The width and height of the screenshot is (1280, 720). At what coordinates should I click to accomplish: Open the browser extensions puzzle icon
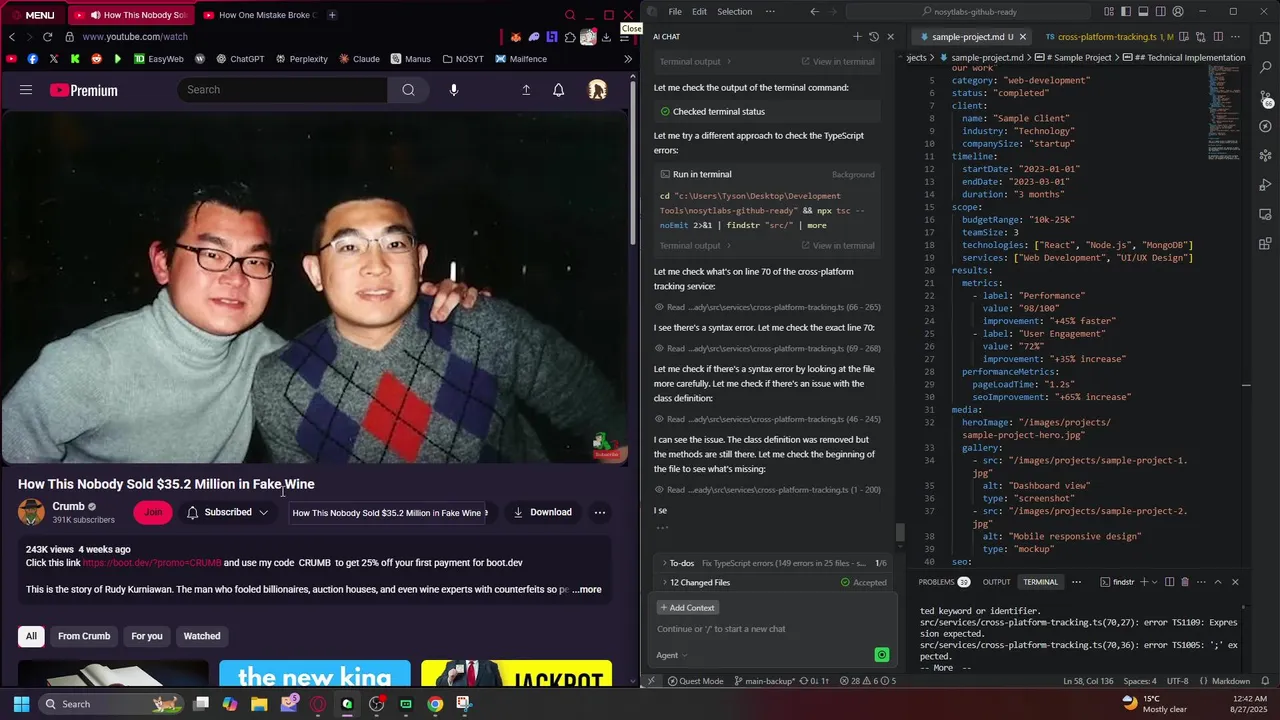570,37
